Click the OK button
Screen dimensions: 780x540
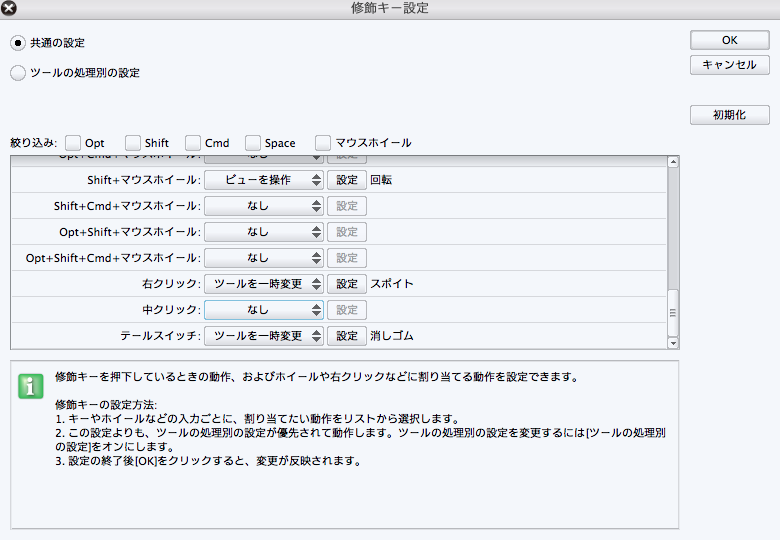pyautogui.click(x=729, y=40)
